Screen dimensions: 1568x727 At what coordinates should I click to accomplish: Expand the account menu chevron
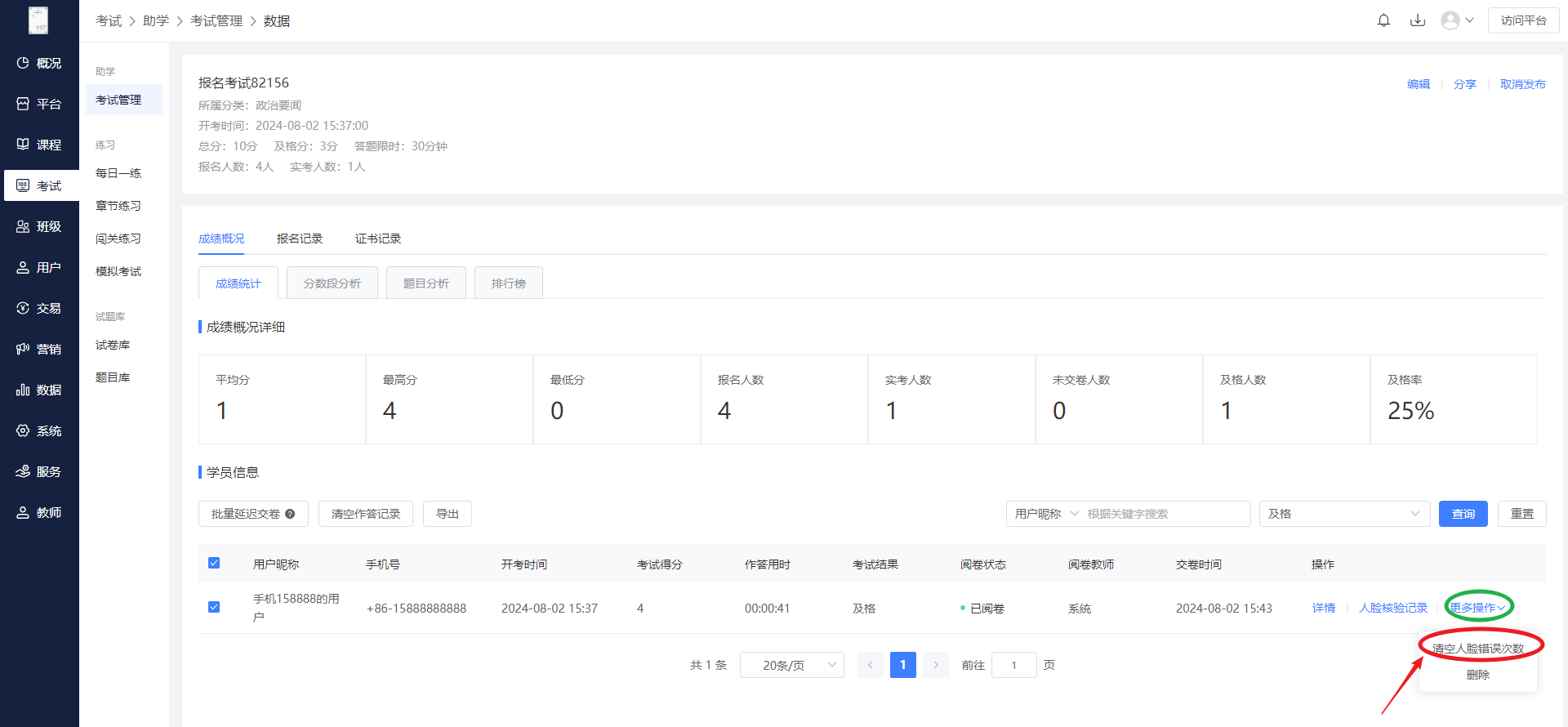(x=1469, y=20)
